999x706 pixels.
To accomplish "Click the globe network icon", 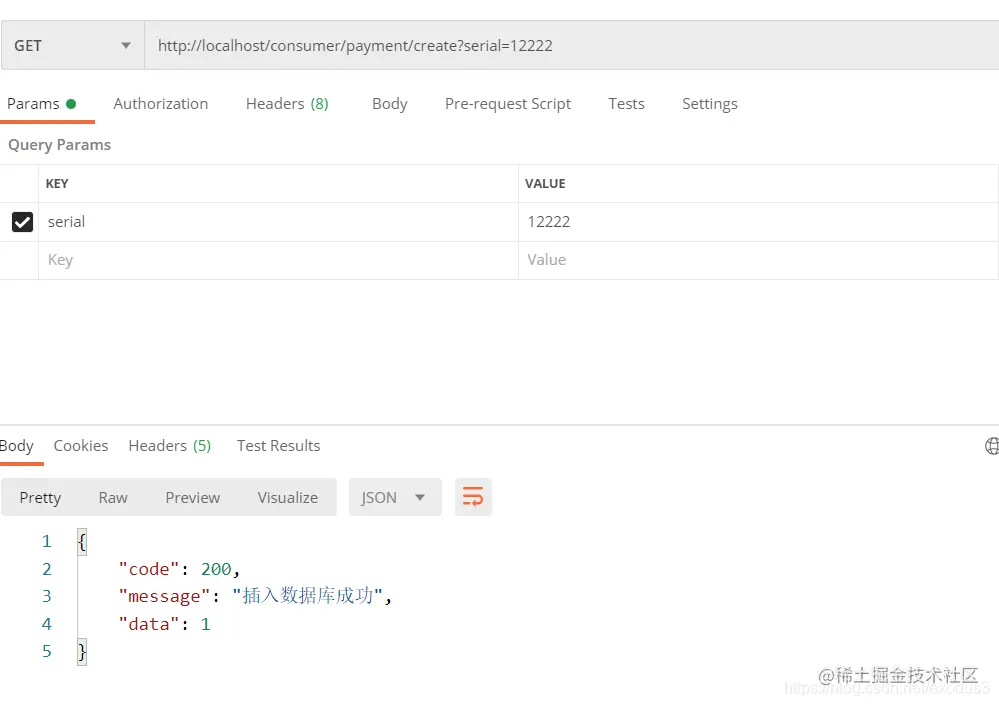I will 992,446.
